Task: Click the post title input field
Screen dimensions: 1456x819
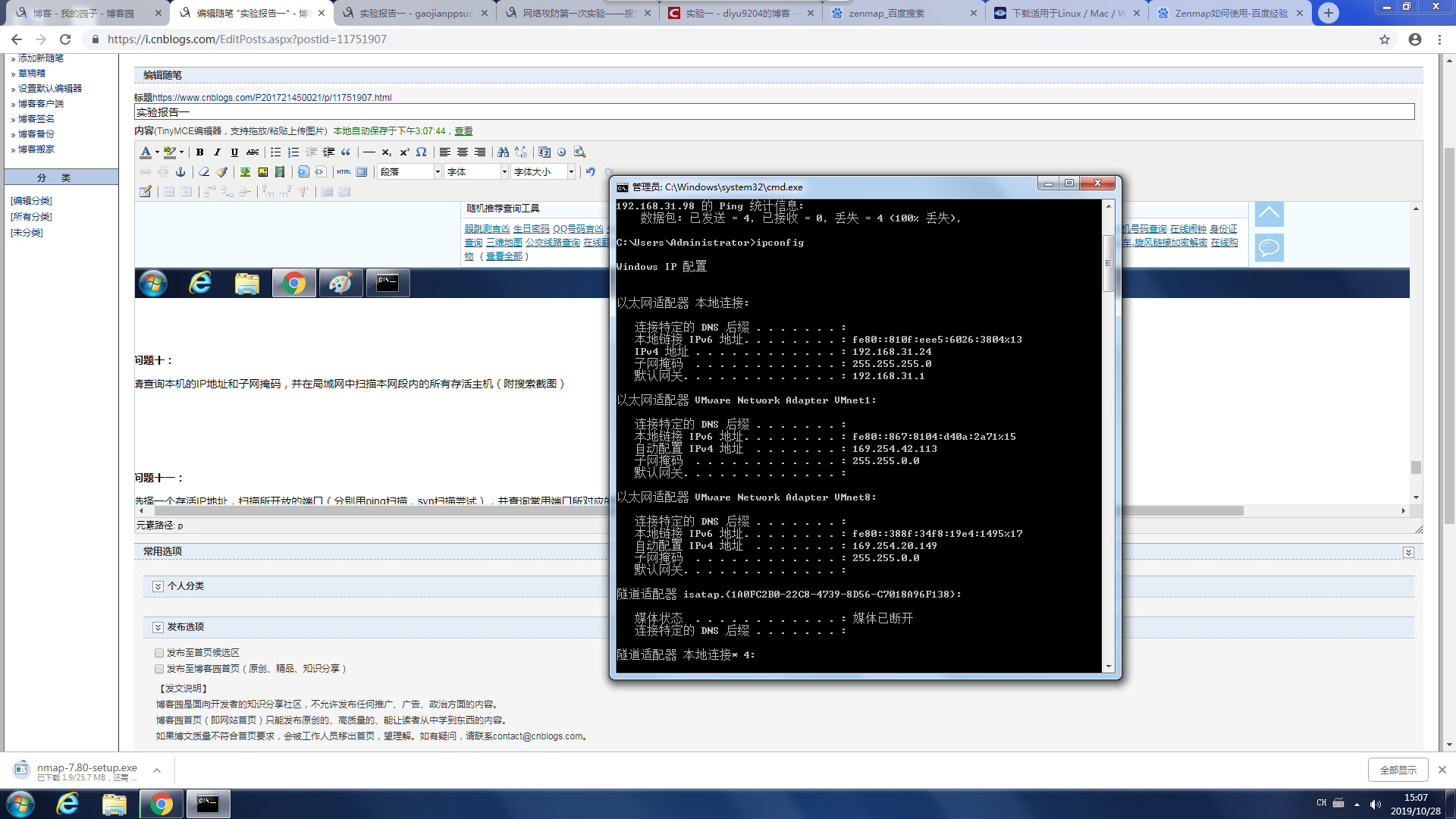Action: 773,111
